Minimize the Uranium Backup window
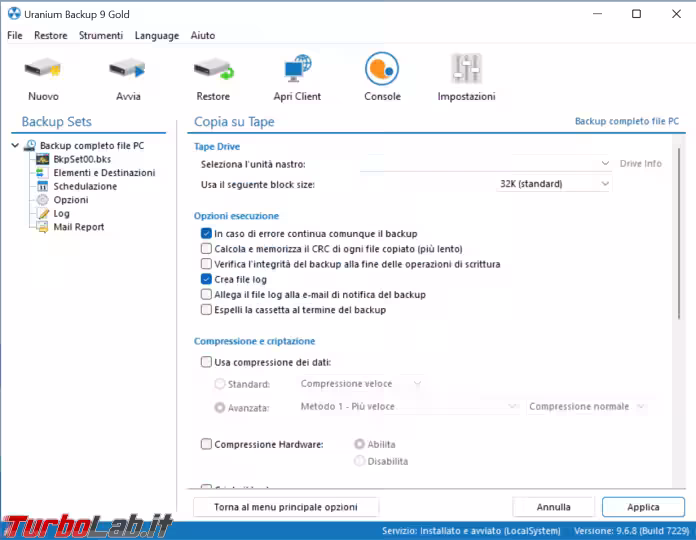Screen dimensions: 696x540 point(597,14)
